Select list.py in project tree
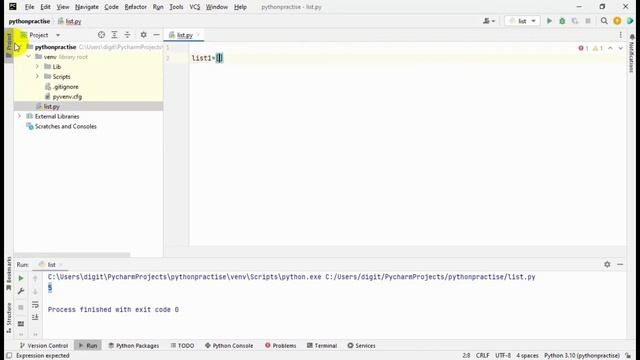The image size is (640, 360). (51, 107)
